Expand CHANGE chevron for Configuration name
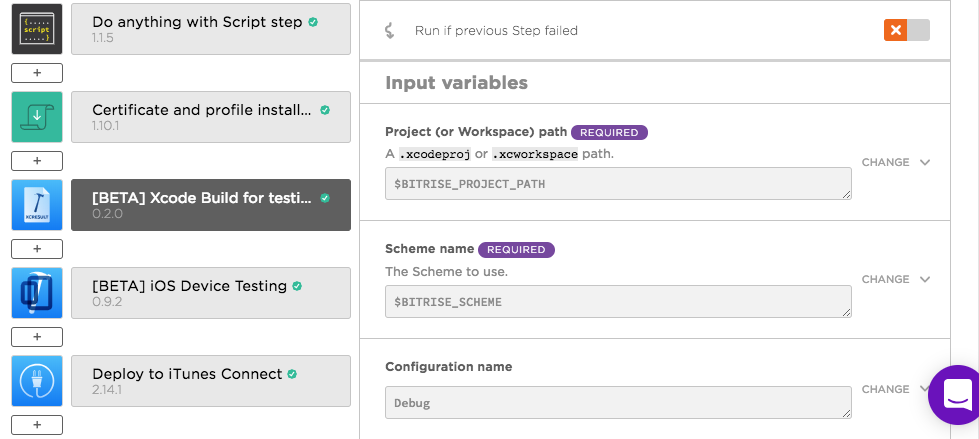Screen dimensions: 979x439 [x=925, y=389]
